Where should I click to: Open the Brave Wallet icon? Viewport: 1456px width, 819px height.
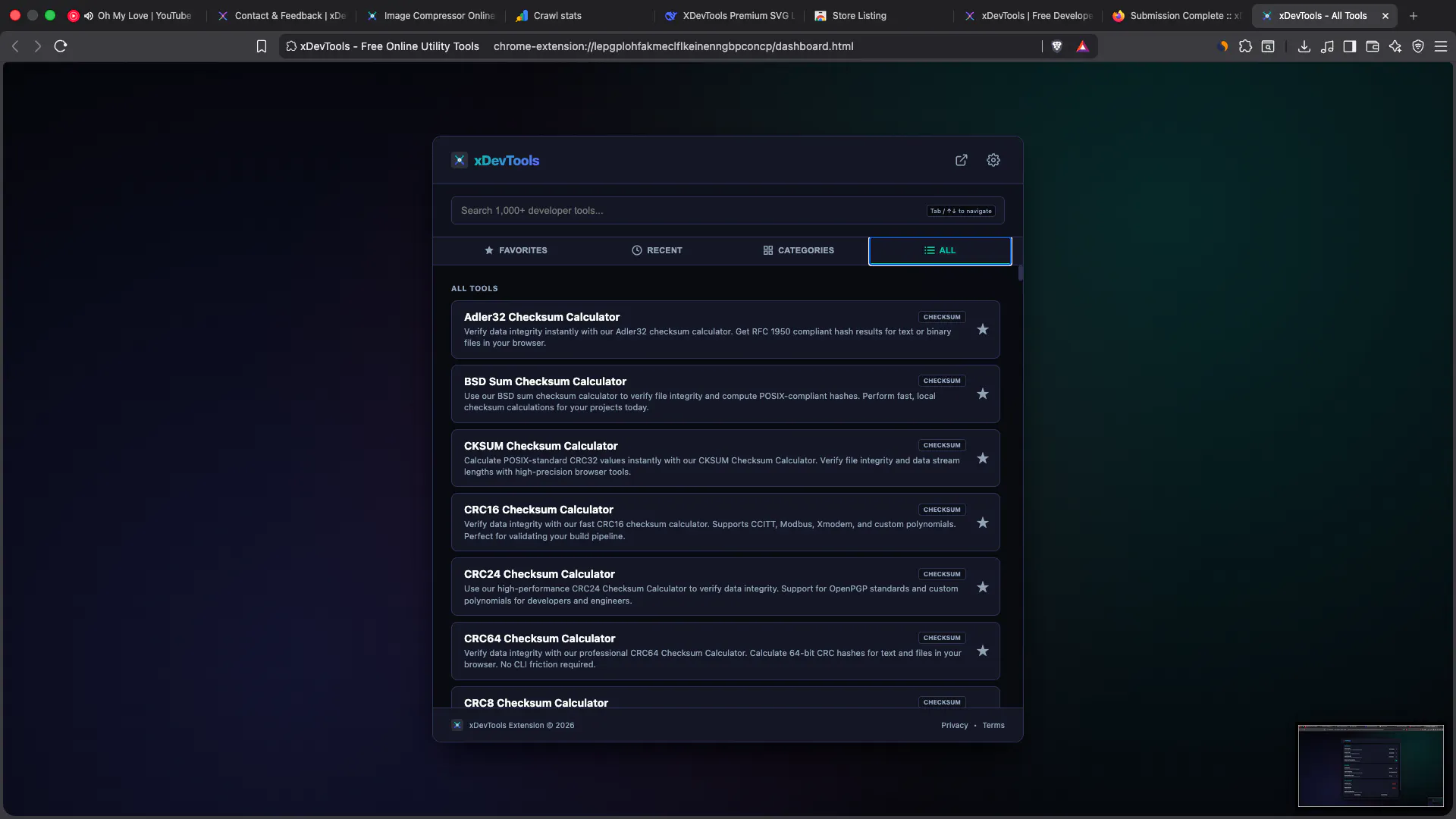1373,46
